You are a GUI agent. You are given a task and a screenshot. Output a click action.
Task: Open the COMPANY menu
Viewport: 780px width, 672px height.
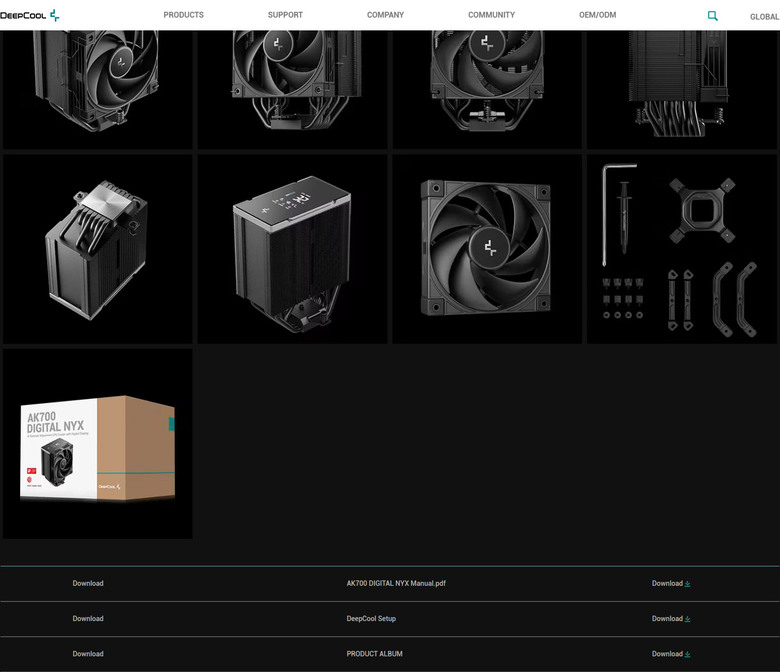click(386, 15)
